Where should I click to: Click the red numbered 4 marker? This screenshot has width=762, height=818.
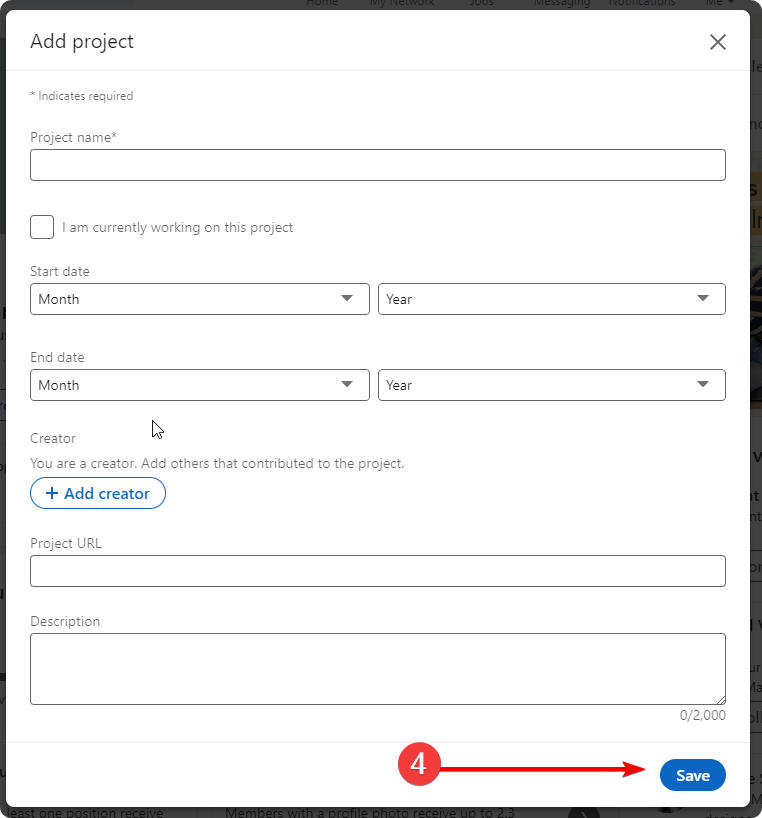tap(419, 765)
